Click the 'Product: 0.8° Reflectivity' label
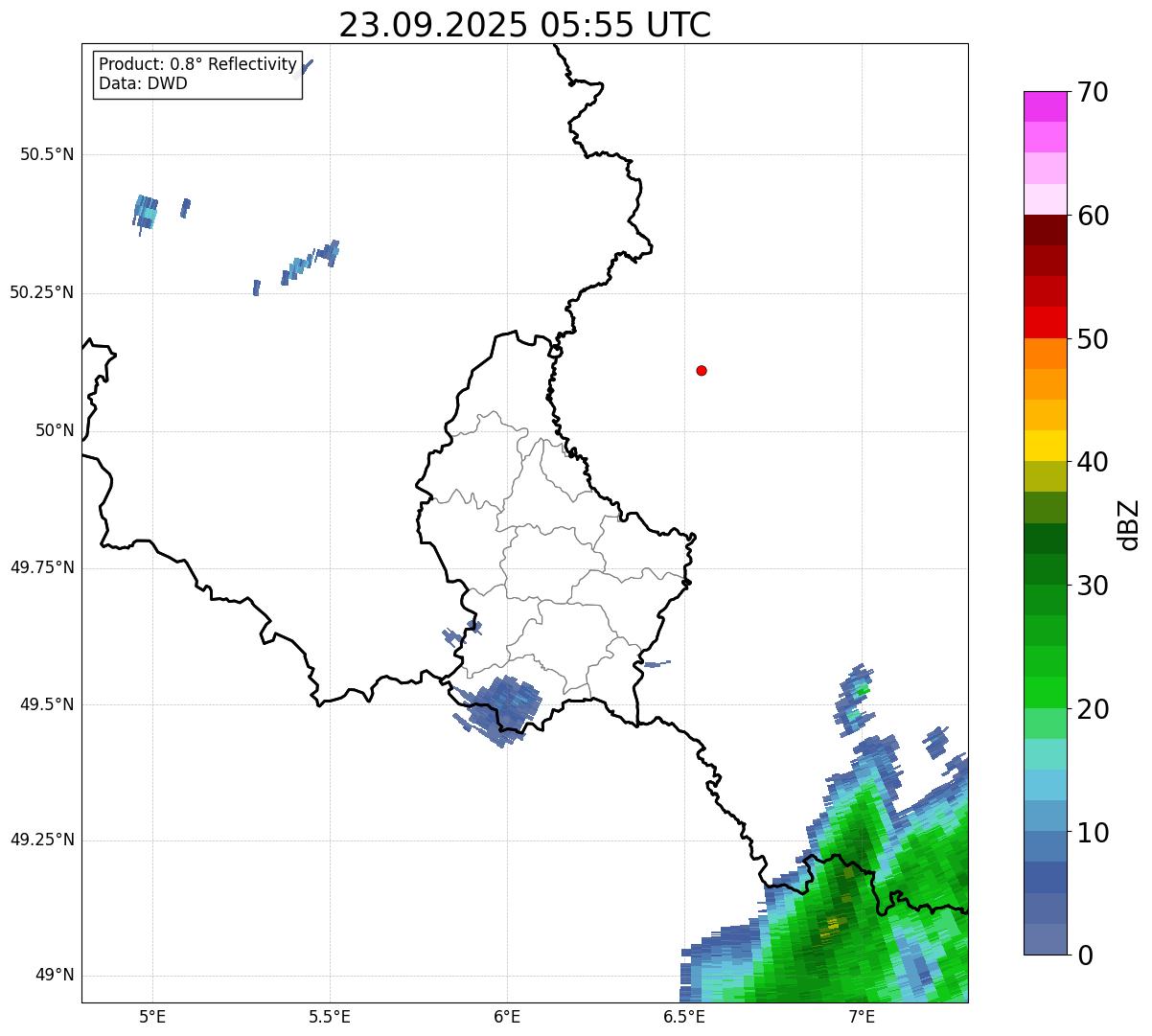This screenshot has height=1036, width=1152. 197,64
